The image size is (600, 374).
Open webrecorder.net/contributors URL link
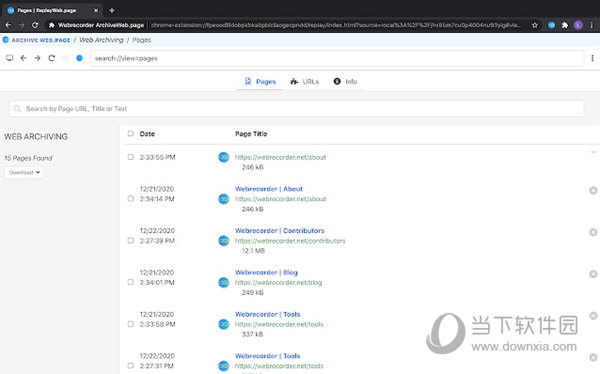pyautogui.click(x=290, y=241)
